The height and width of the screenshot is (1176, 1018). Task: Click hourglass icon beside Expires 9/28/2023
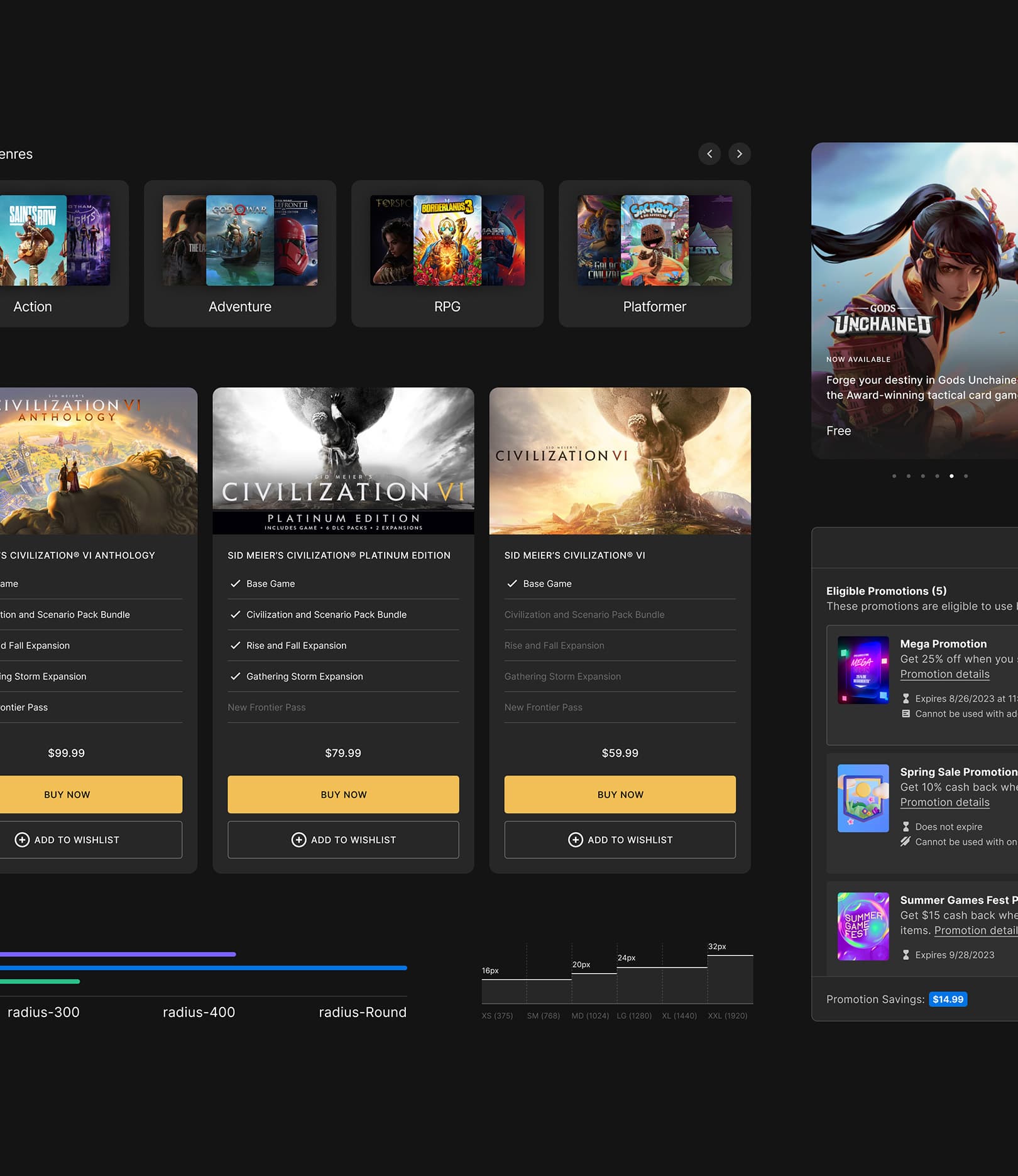906,955
